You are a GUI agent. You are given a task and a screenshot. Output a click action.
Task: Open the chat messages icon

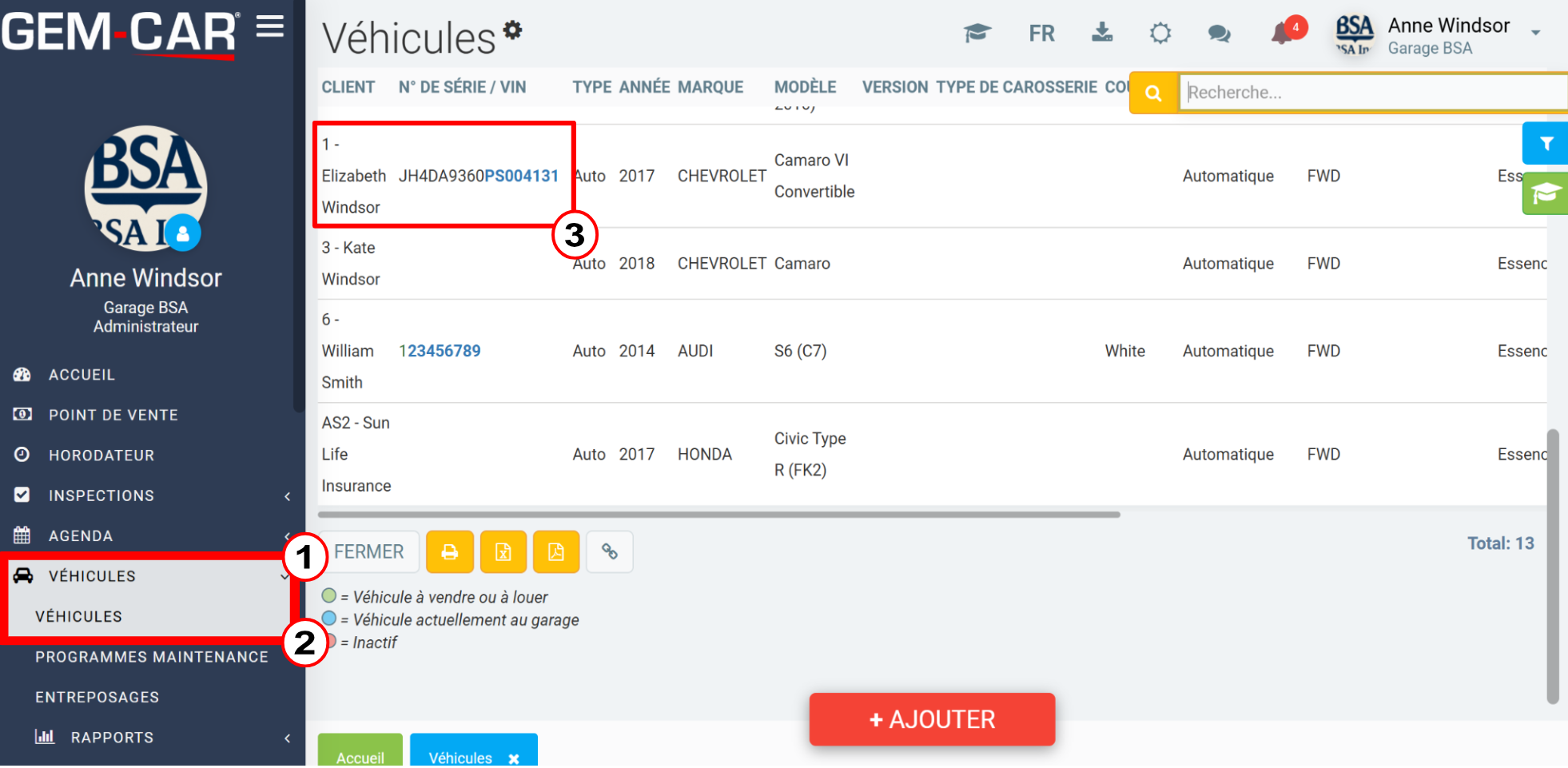tap(1219, 34)
